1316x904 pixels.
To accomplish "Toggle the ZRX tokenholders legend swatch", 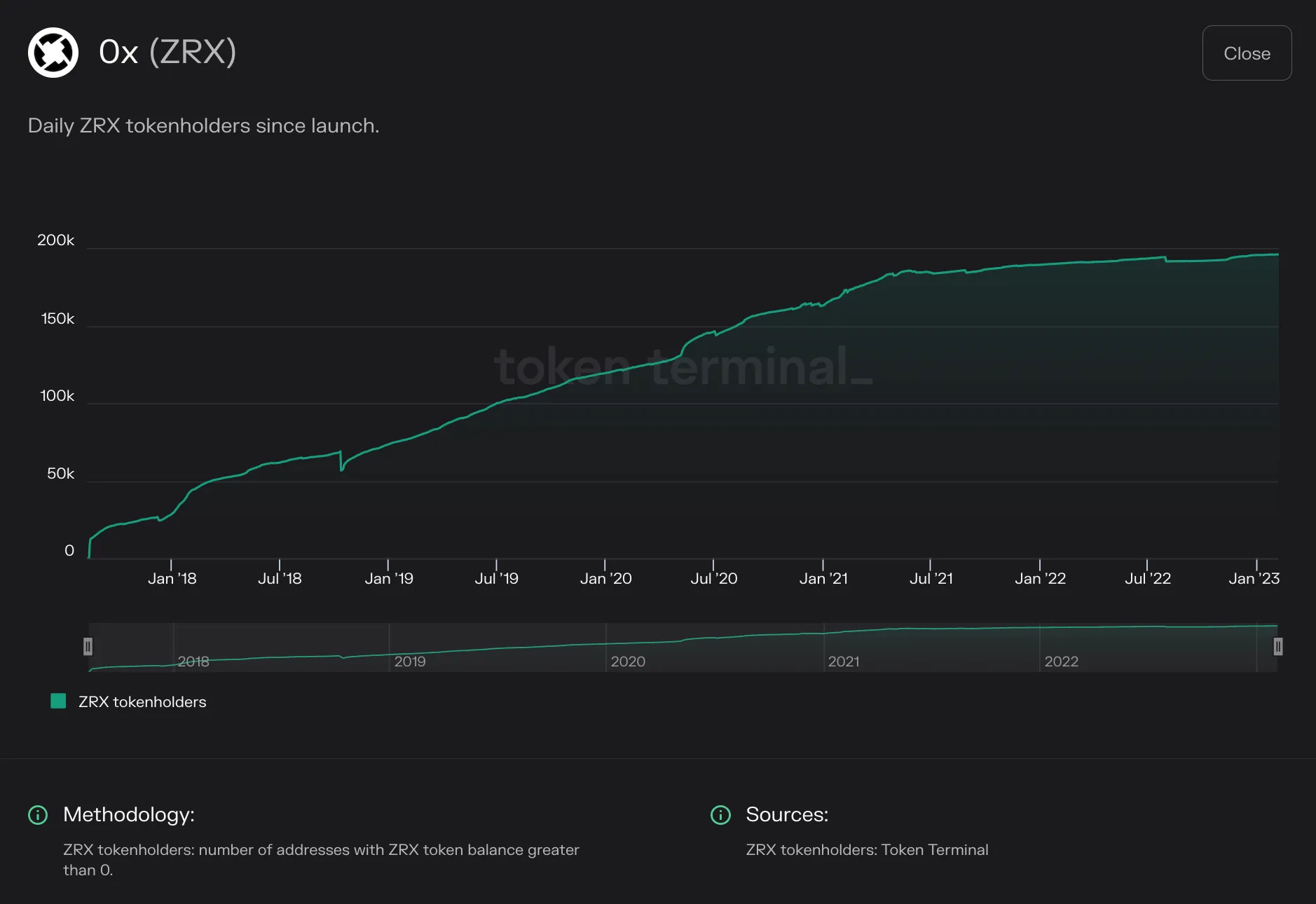I will tap(59, 701).
